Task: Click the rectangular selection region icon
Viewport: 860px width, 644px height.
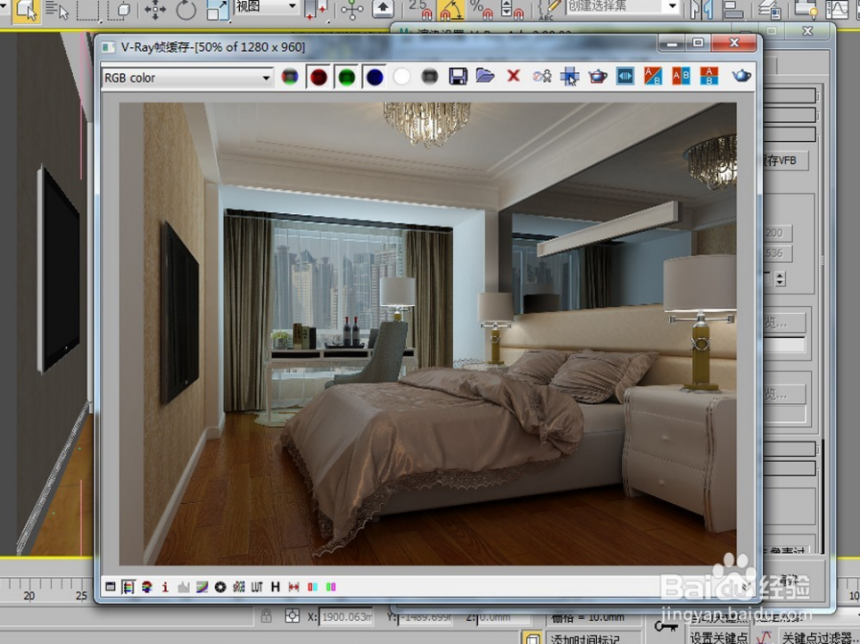Action: (x=88, y=9)
